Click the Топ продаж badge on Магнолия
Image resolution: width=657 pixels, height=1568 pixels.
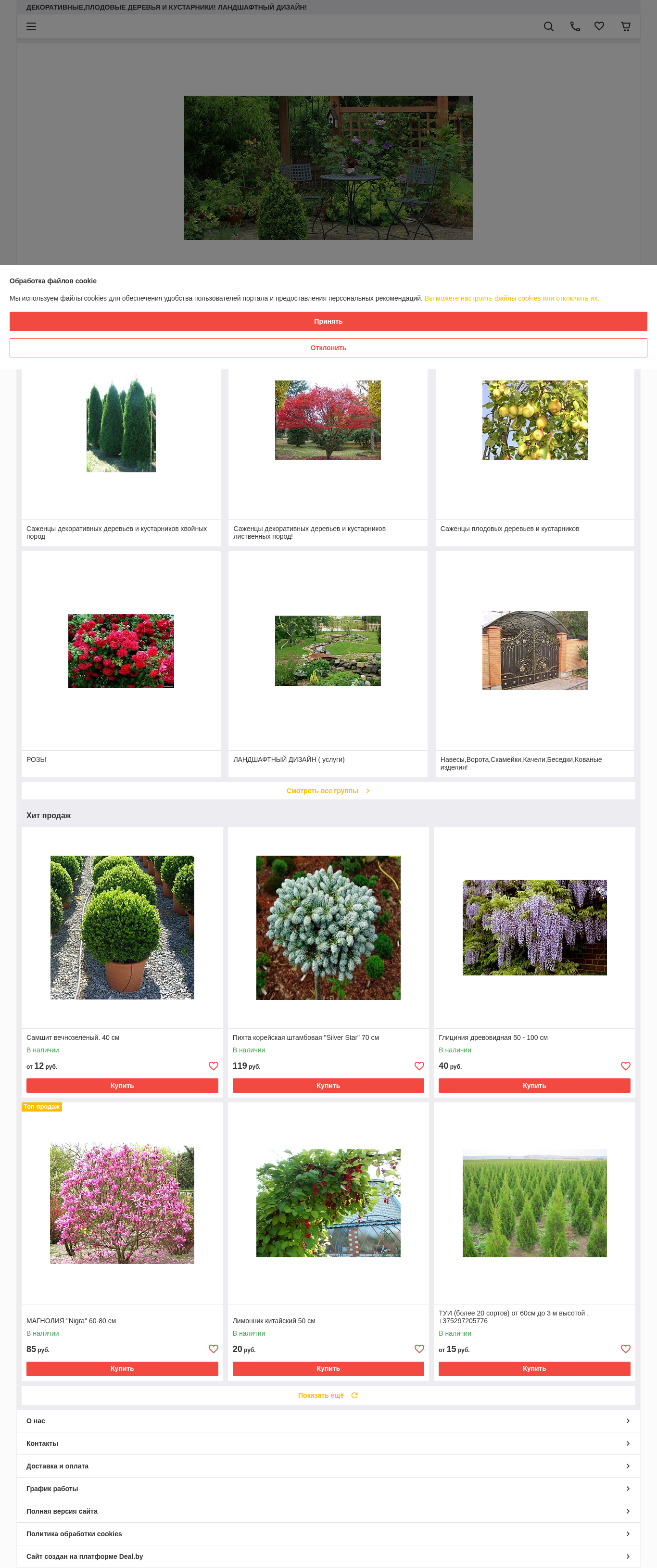pos(41,1107)
